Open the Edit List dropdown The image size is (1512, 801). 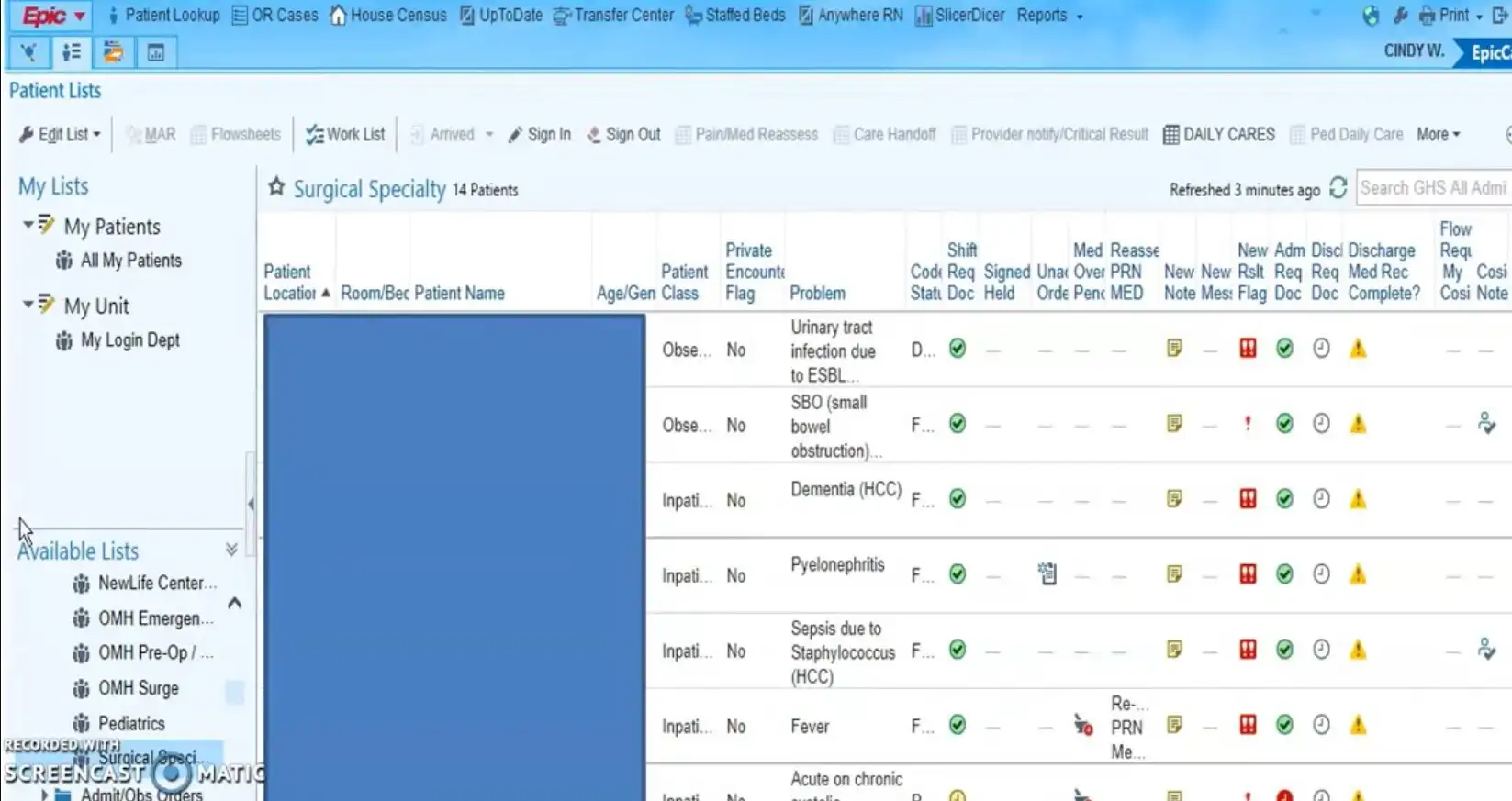pyautogui.click(x=61, y=135)
